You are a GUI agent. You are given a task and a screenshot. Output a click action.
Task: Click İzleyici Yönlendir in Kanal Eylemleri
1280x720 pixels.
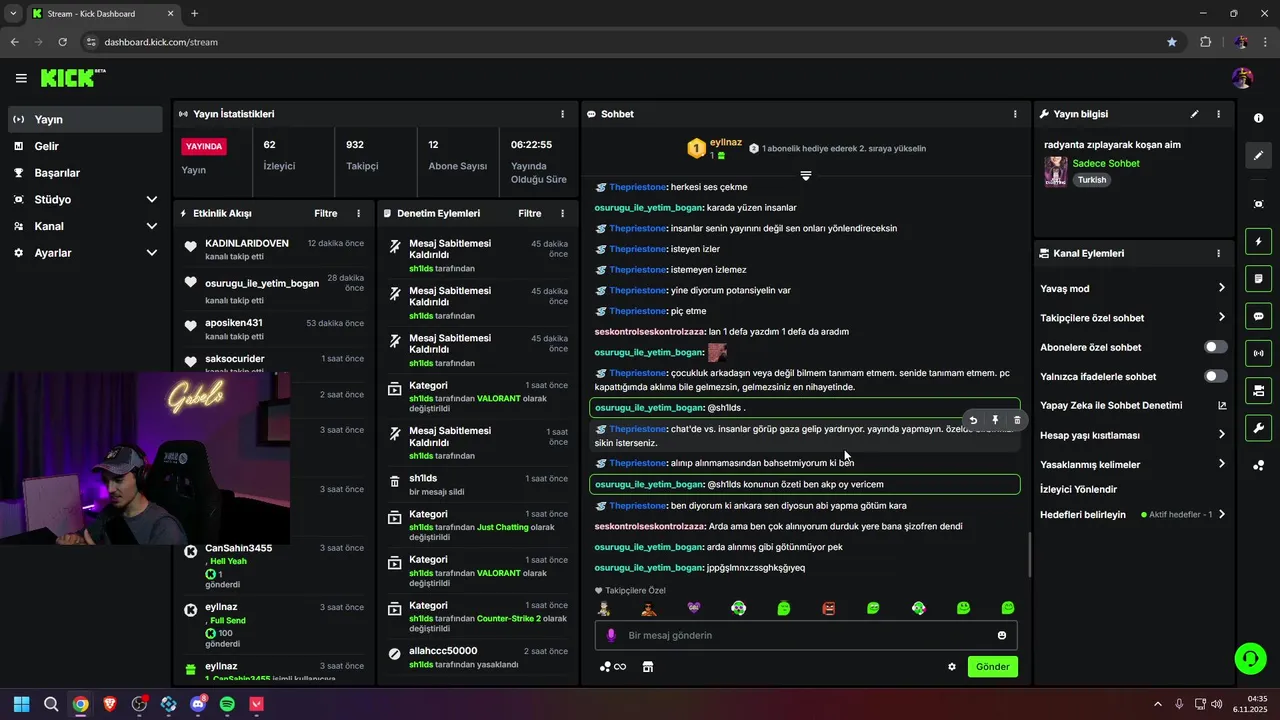tap(1078, 489)
